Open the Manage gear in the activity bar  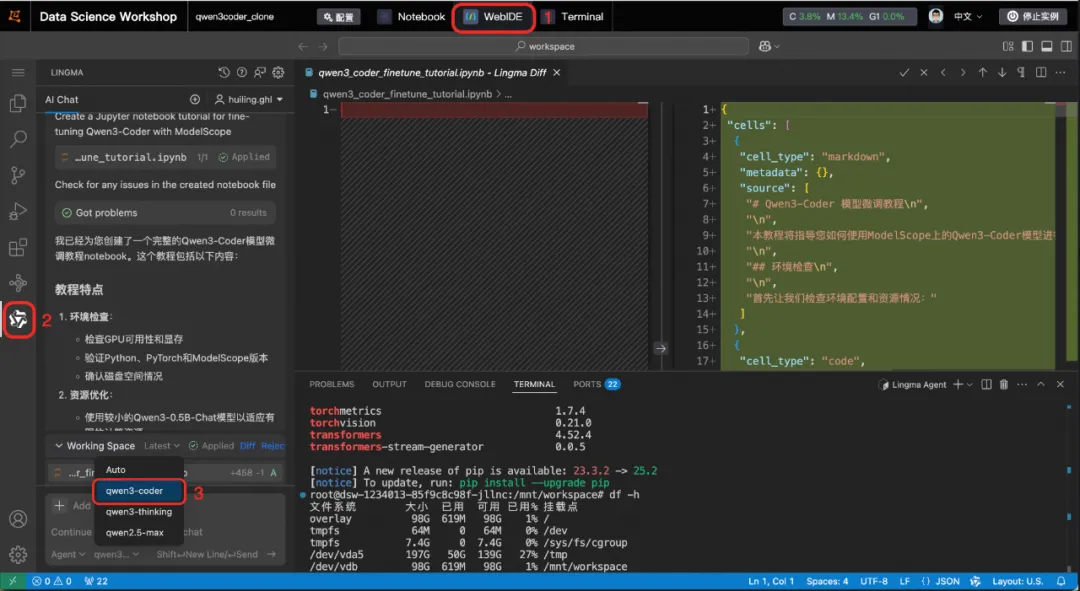point(18,554)
